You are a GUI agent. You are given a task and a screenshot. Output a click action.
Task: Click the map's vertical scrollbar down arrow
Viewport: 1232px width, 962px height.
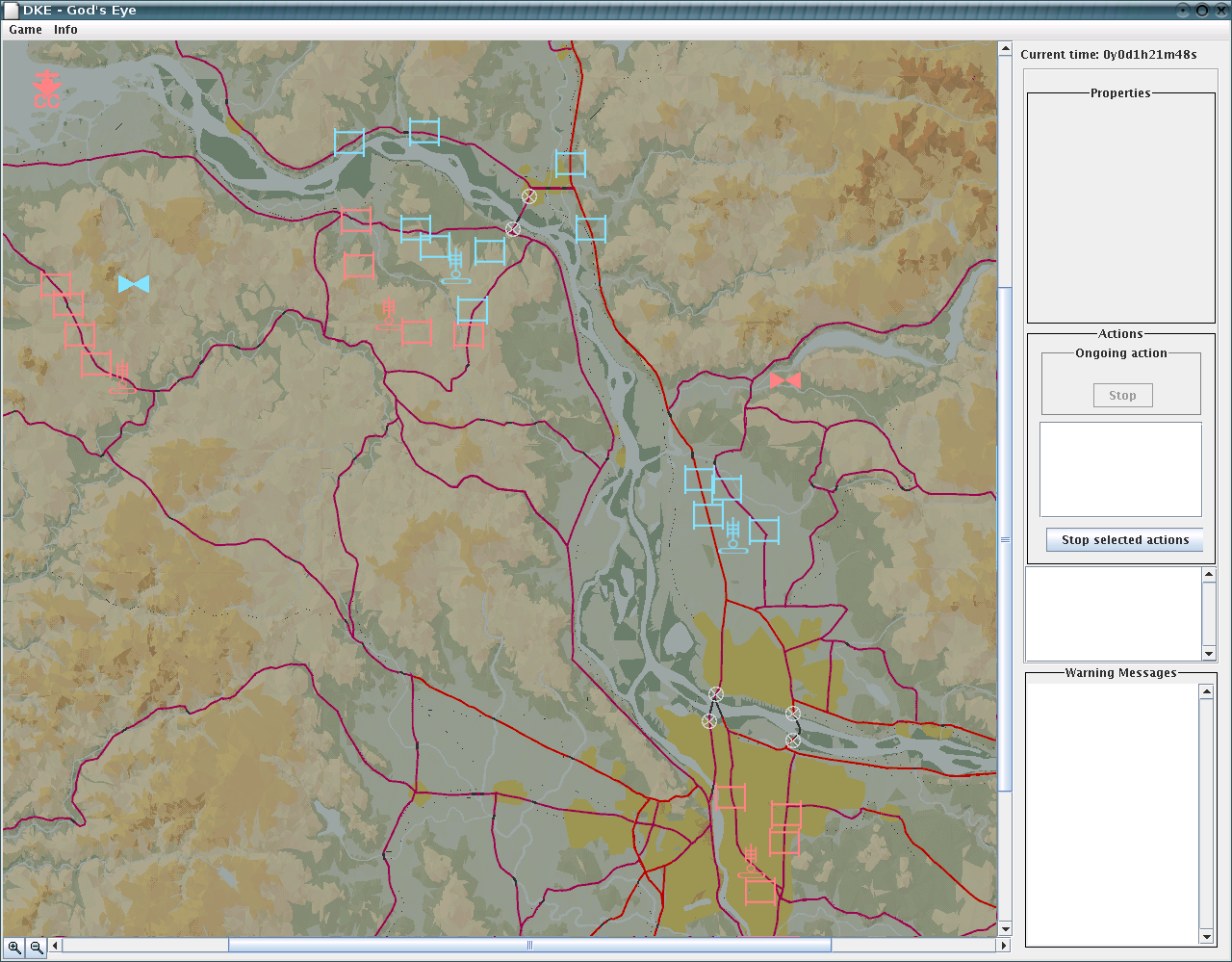coord(1005,929)
